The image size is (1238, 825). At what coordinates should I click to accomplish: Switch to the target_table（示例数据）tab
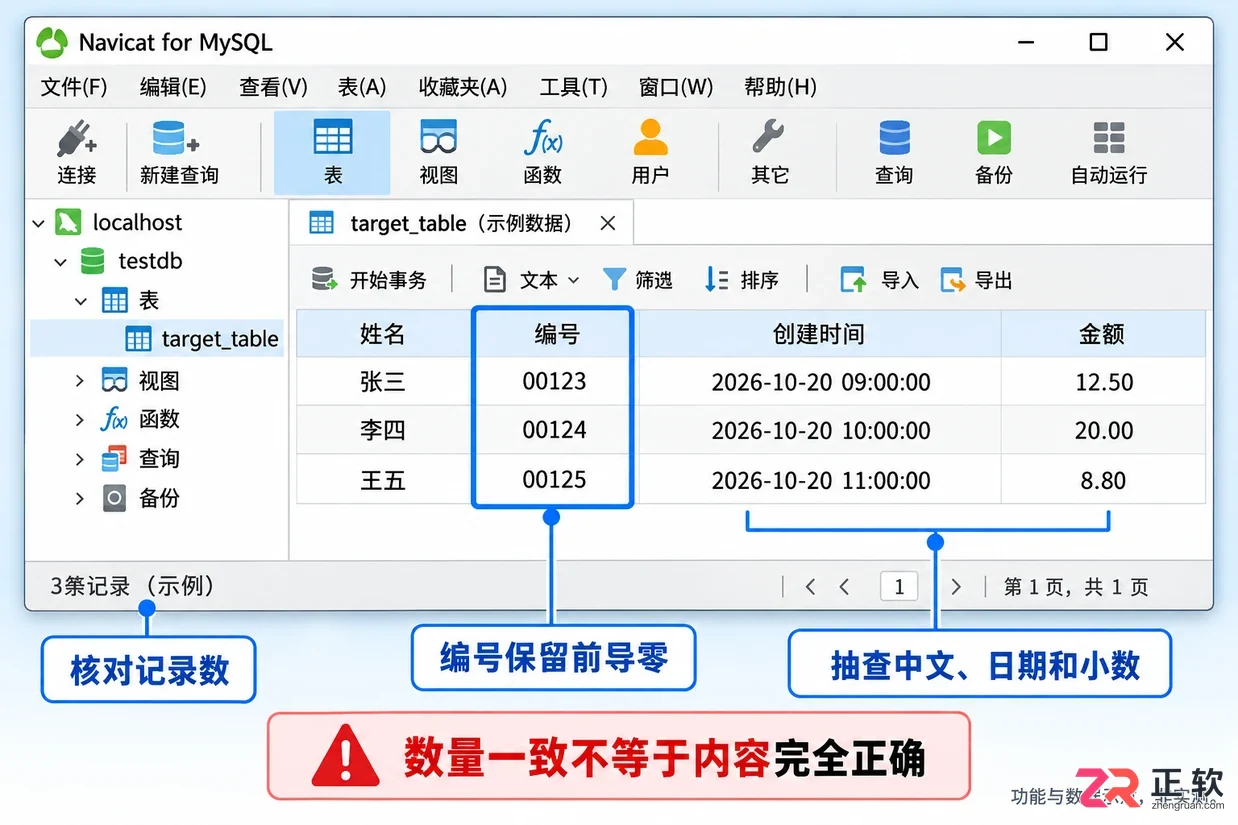(x=461, y=223)
